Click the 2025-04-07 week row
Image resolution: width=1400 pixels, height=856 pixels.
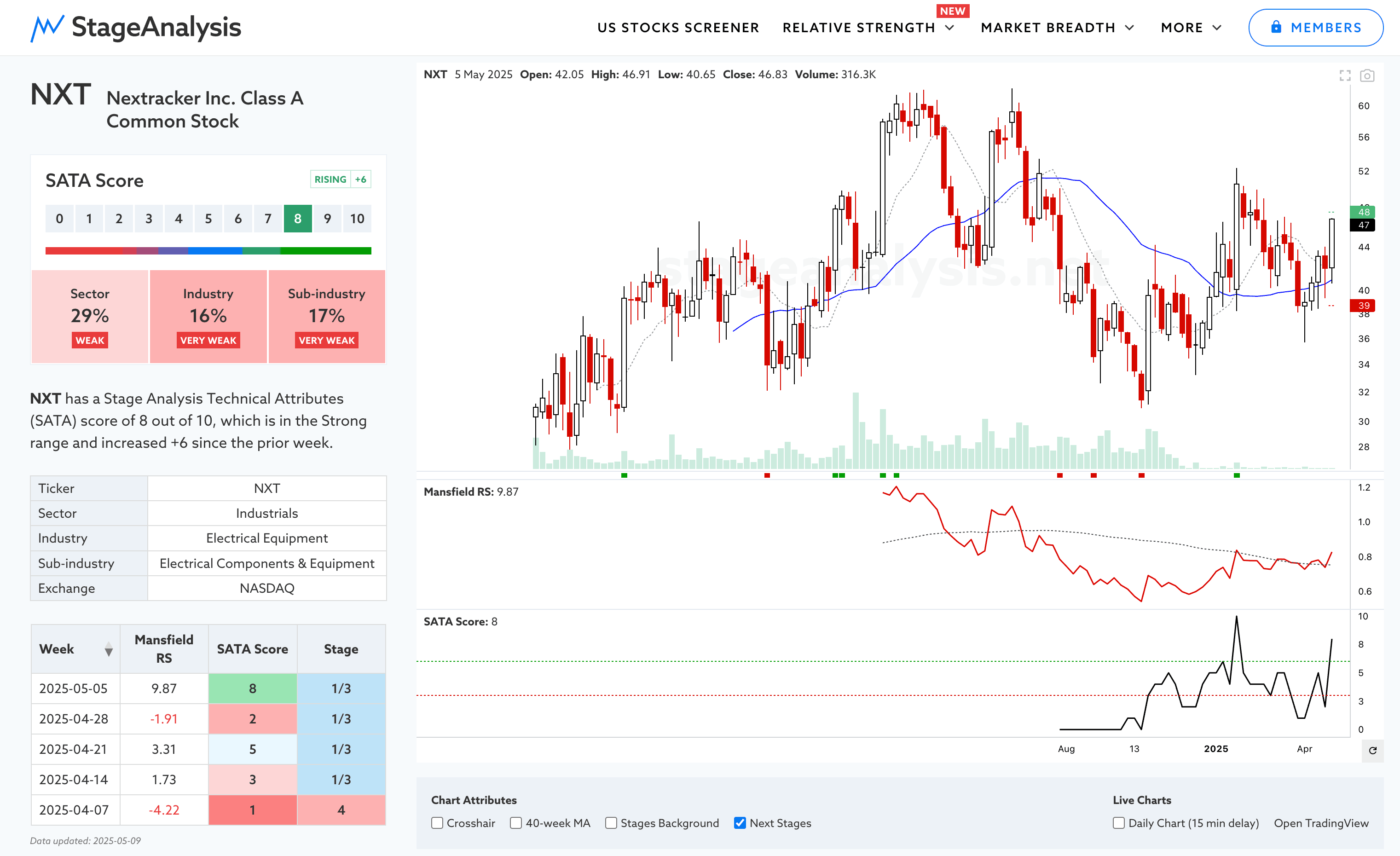pyautogui.click(x=208, y=810)
